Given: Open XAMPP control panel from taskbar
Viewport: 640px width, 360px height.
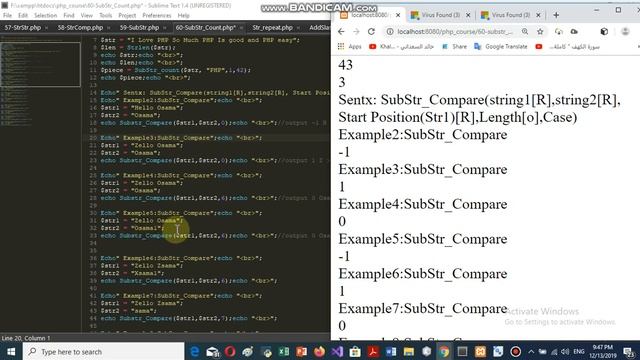Looking at the screenshot, I should tap(480, 351).
